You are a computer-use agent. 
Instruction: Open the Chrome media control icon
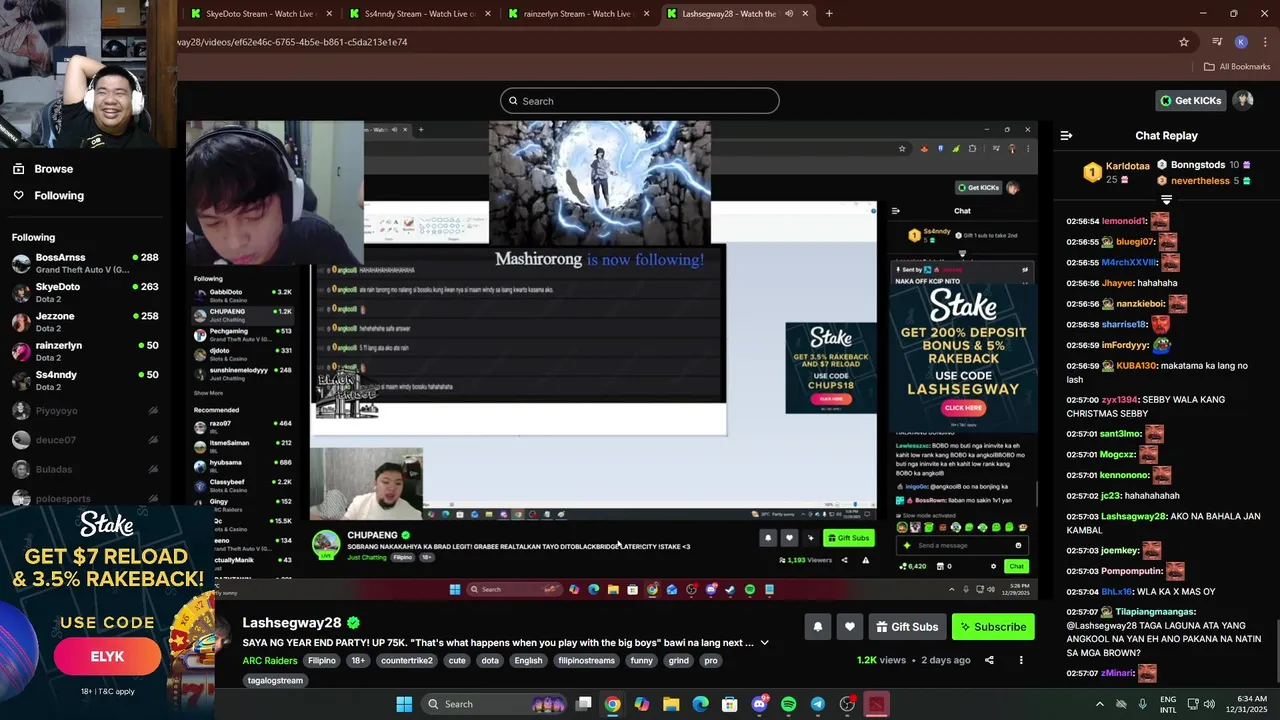(1217, 42)
